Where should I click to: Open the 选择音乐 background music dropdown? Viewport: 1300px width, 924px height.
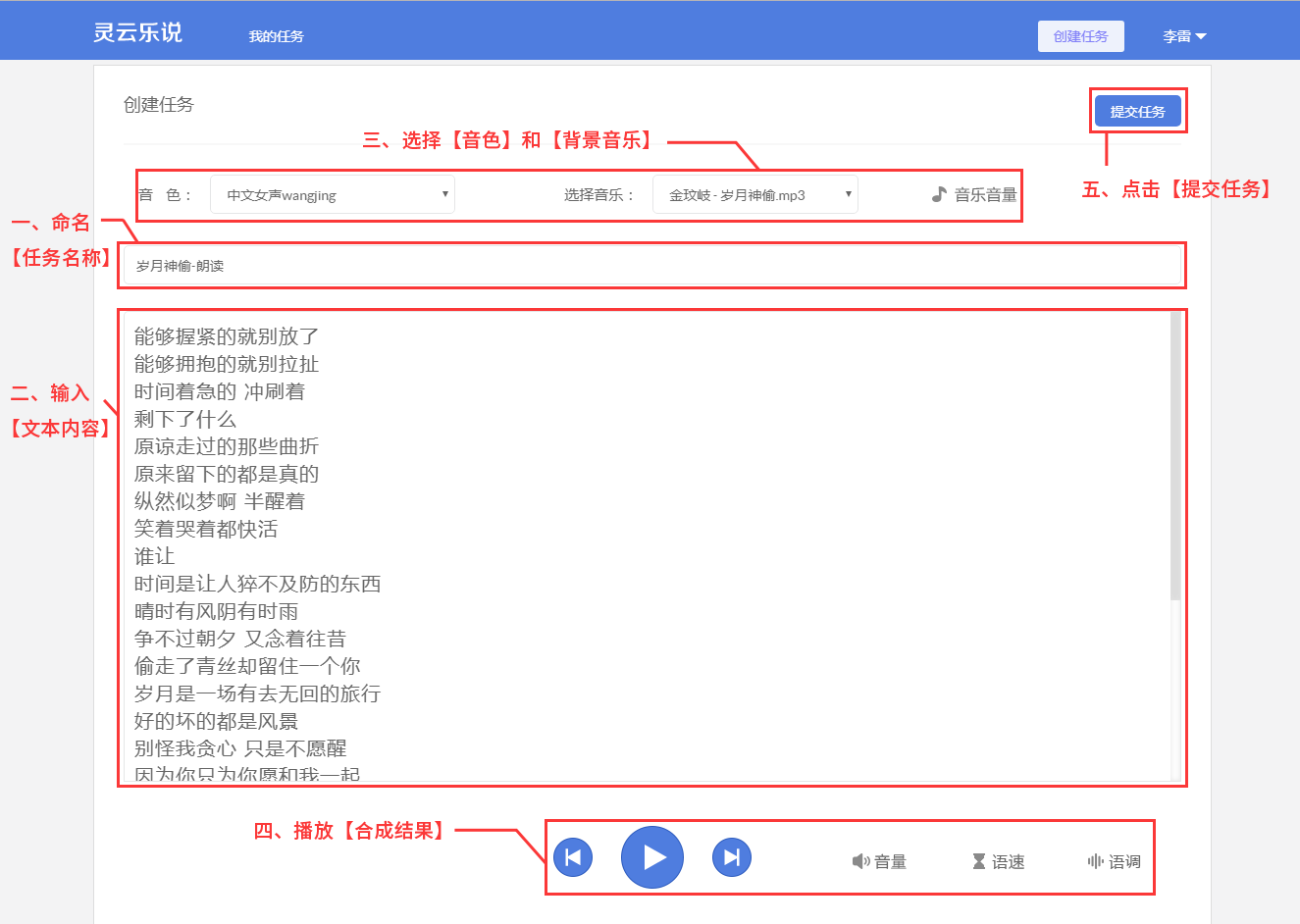click(754, 194)
